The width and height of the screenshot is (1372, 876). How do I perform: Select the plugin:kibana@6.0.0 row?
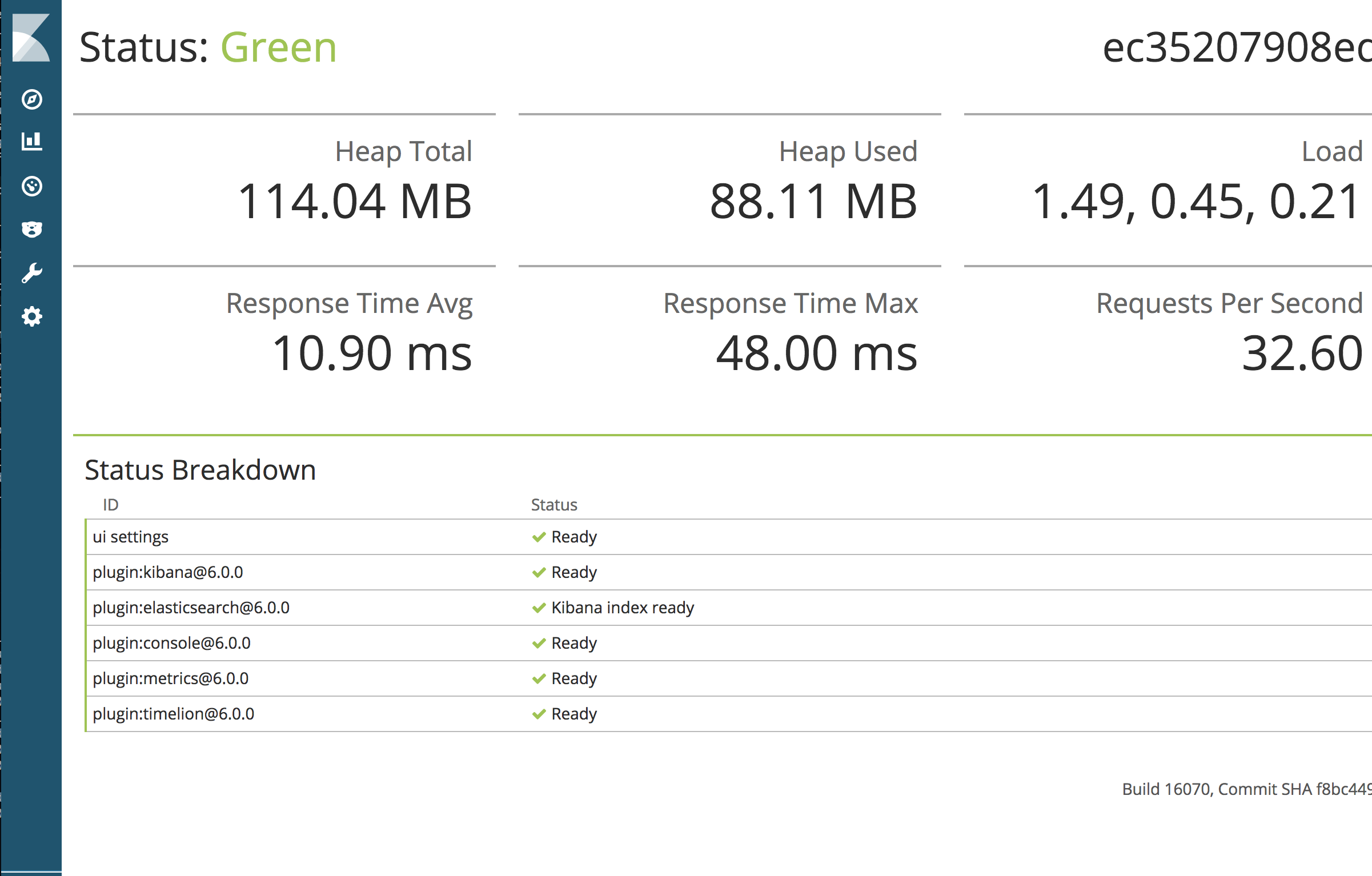pos(167,572)
